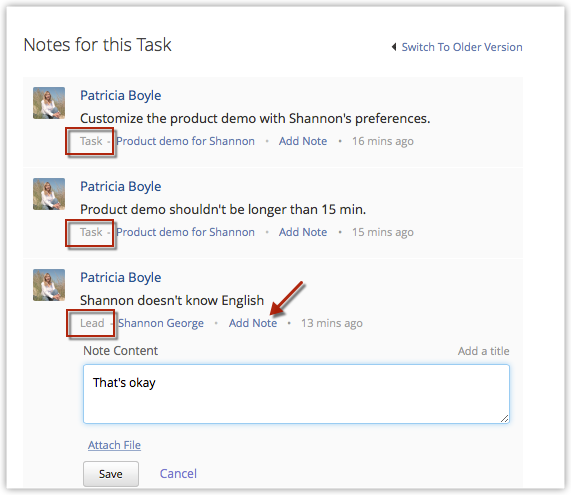Viewport: 571px width, 495px height.
Task: Focus the Note Content text area
Action: click(x=296, y=394)
